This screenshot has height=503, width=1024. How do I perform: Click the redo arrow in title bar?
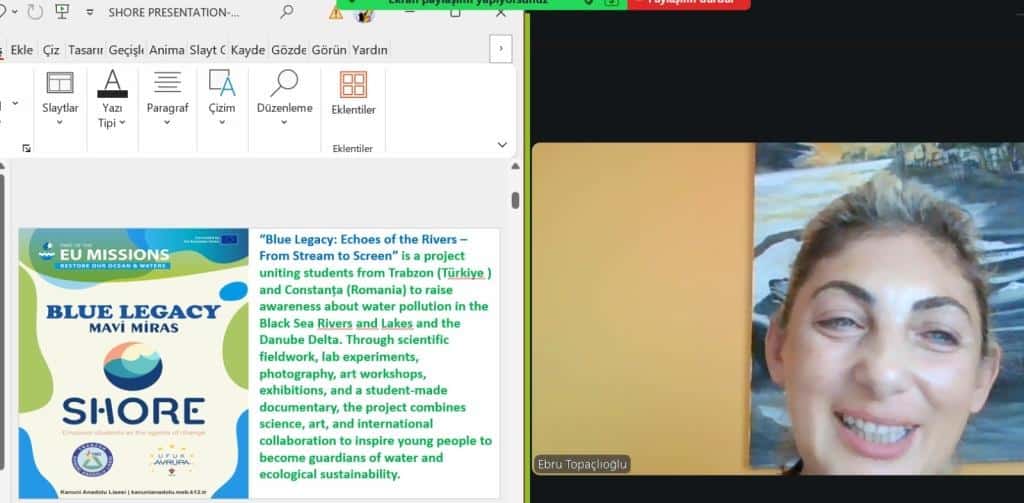35,12
